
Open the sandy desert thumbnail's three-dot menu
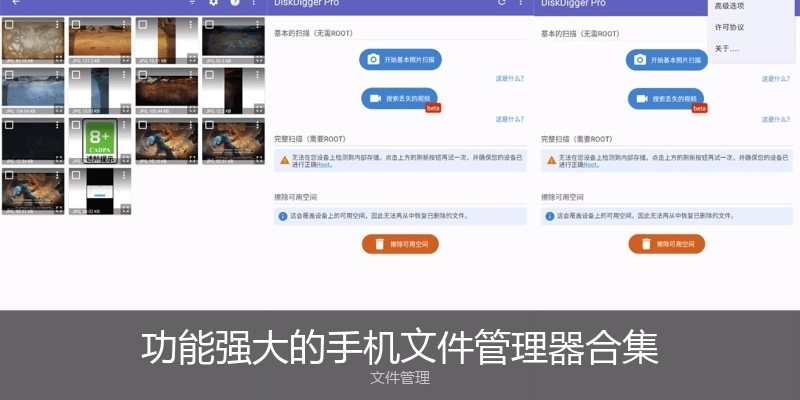pos(124,24)
